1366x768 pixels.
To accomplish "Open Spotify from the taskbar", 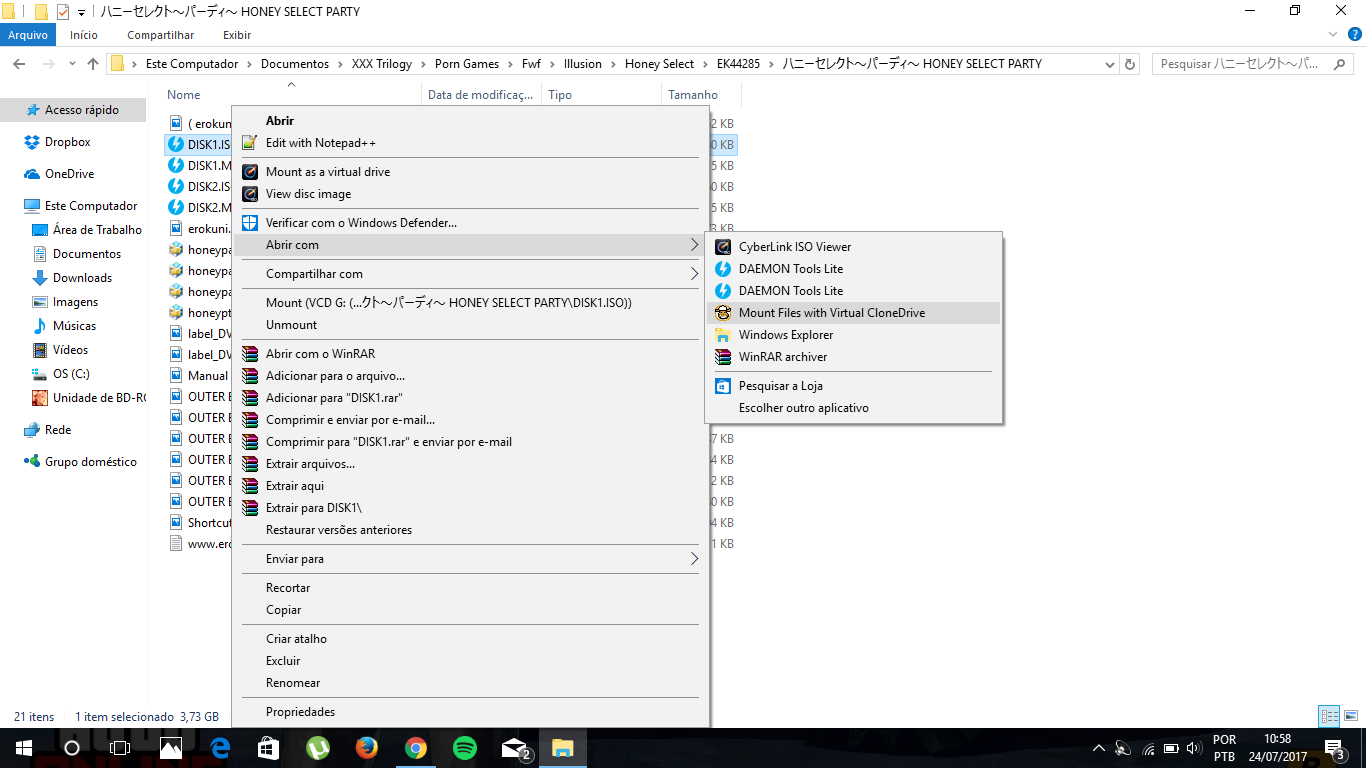I will [x=465, y=748].
